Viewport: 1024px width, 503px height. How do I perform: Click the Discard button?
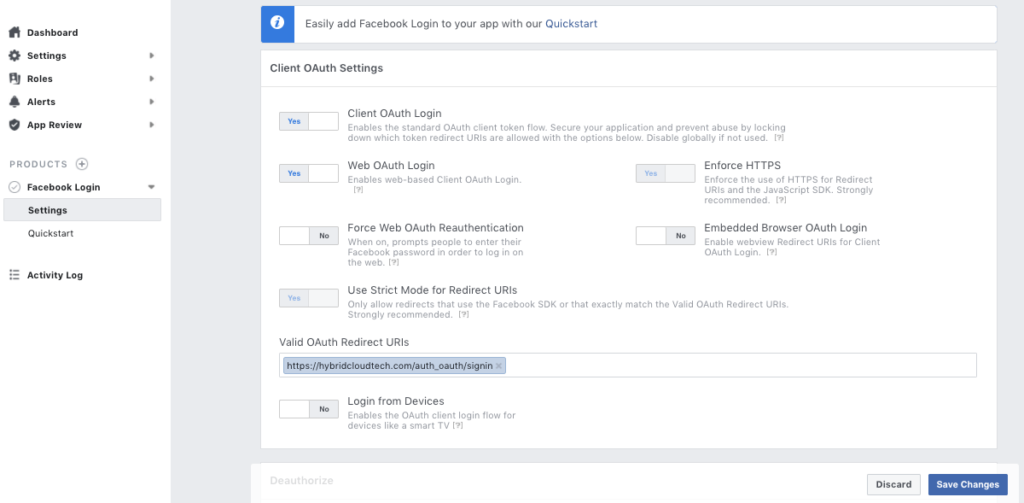(893, 484)
